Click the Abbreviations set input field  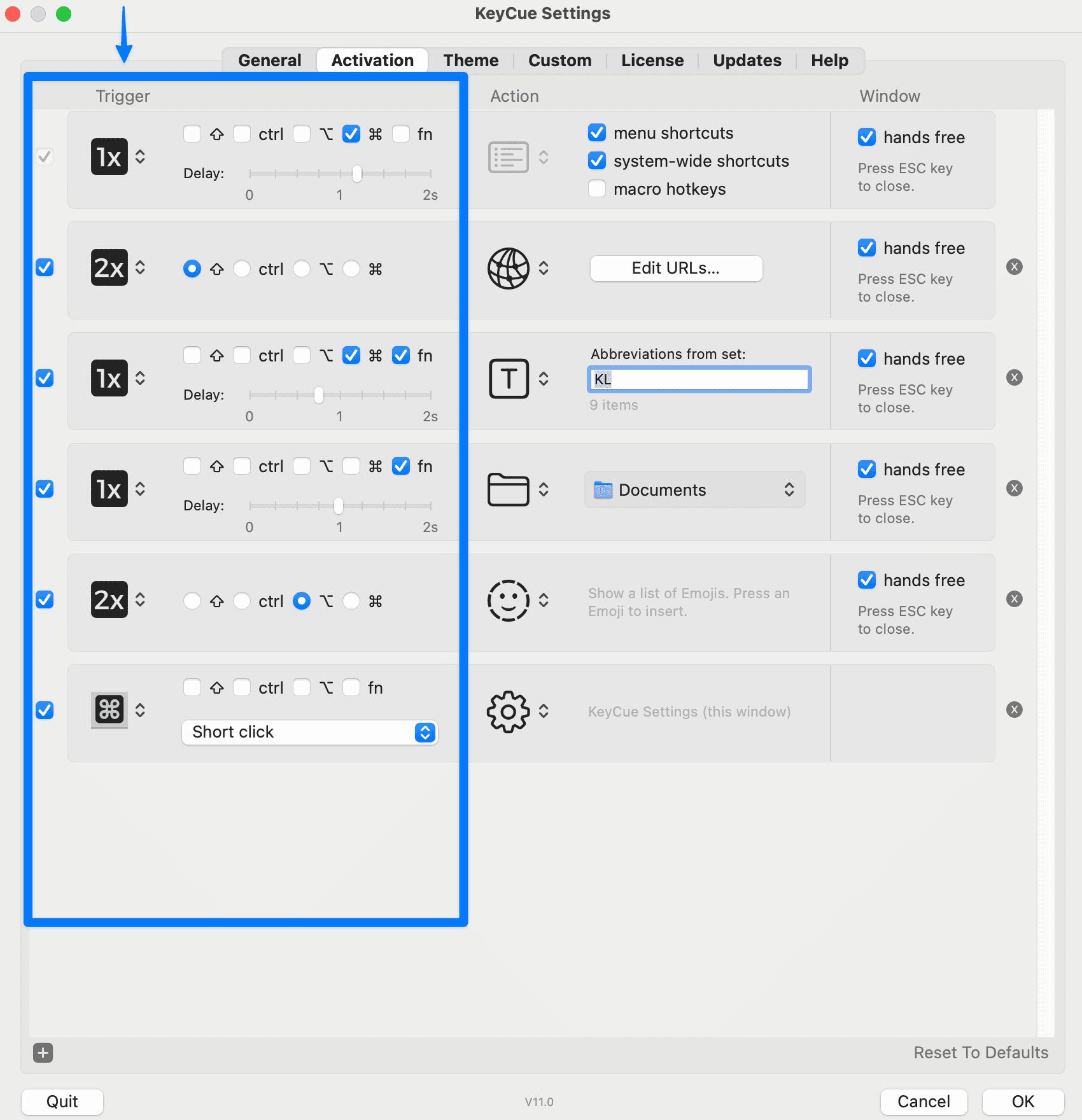699,379
